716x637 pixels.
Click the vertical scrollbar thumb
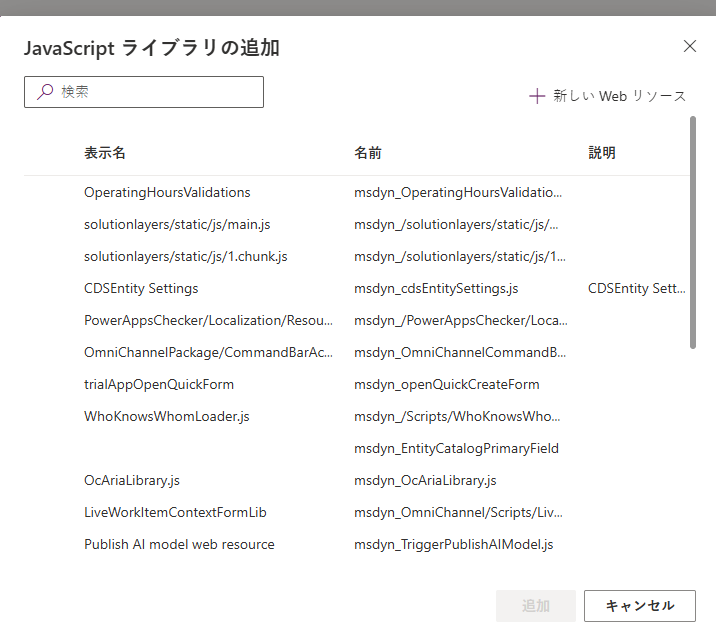pos(693,233)
